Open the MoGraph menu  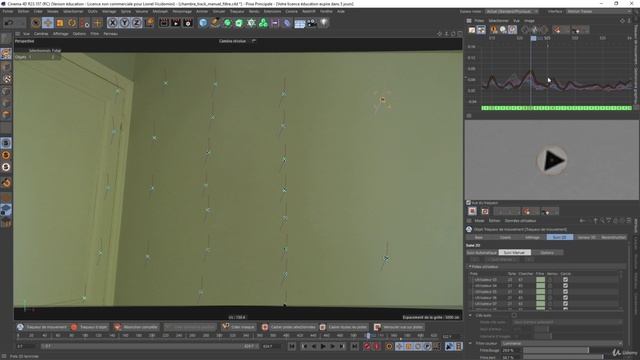coord(160,11)
